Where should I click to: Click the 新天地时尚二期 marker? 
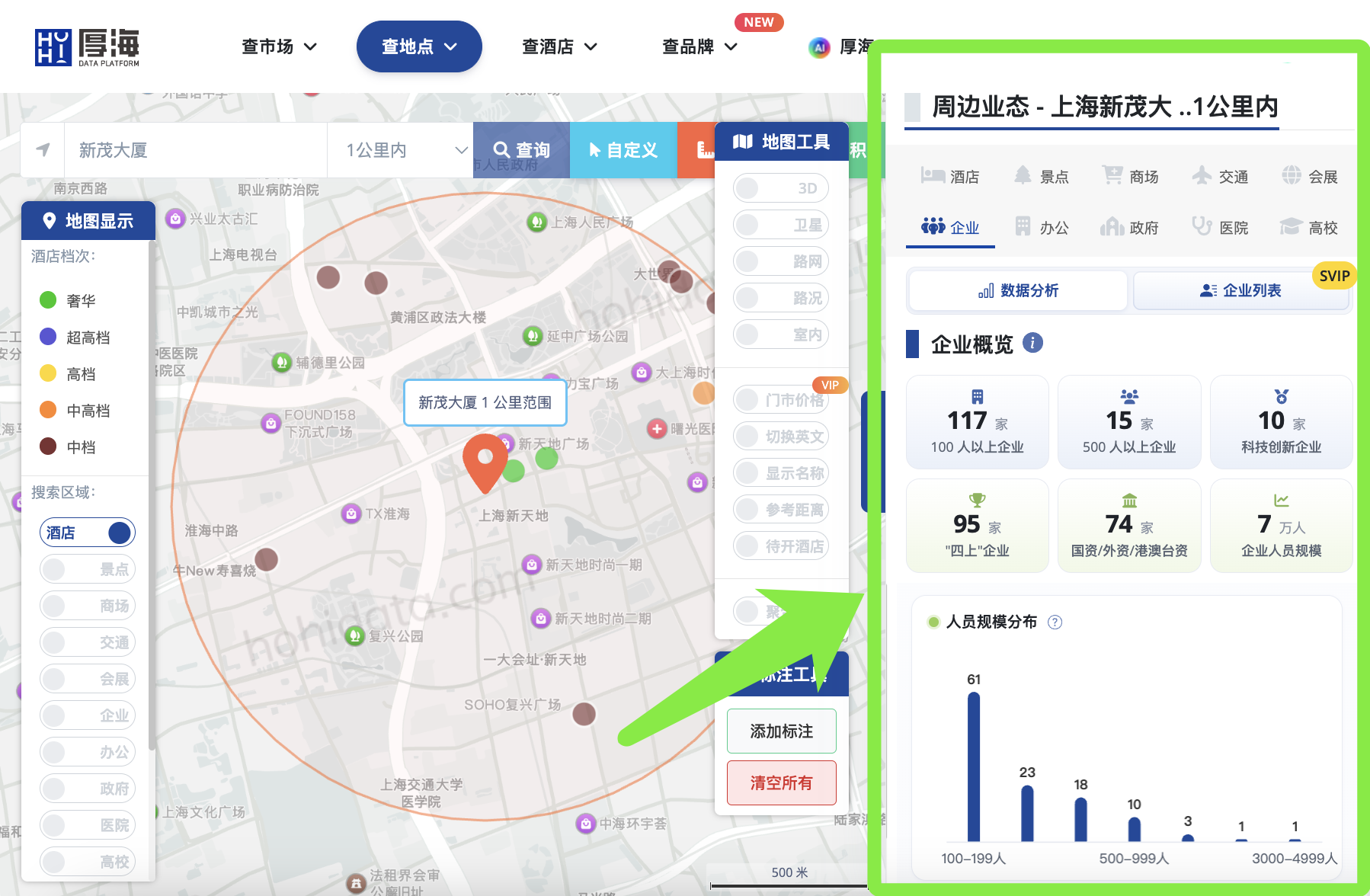540,618
